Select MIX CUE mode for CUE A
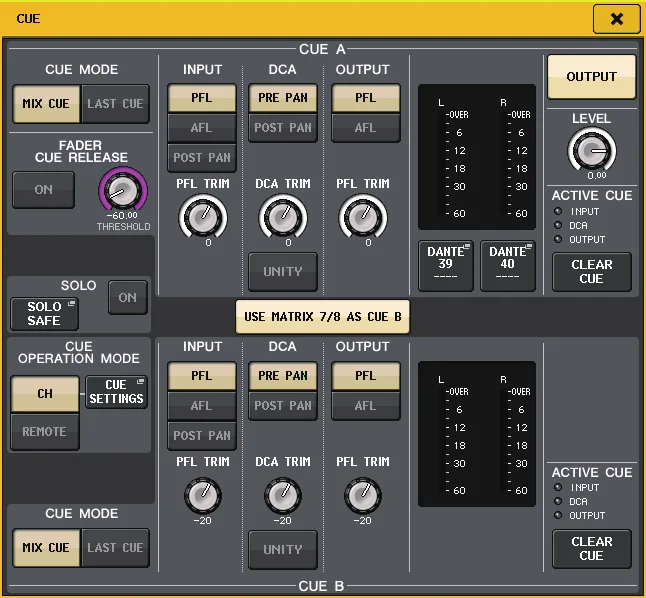The width and height of the screenshot is (646, 598). pos(46,104)
